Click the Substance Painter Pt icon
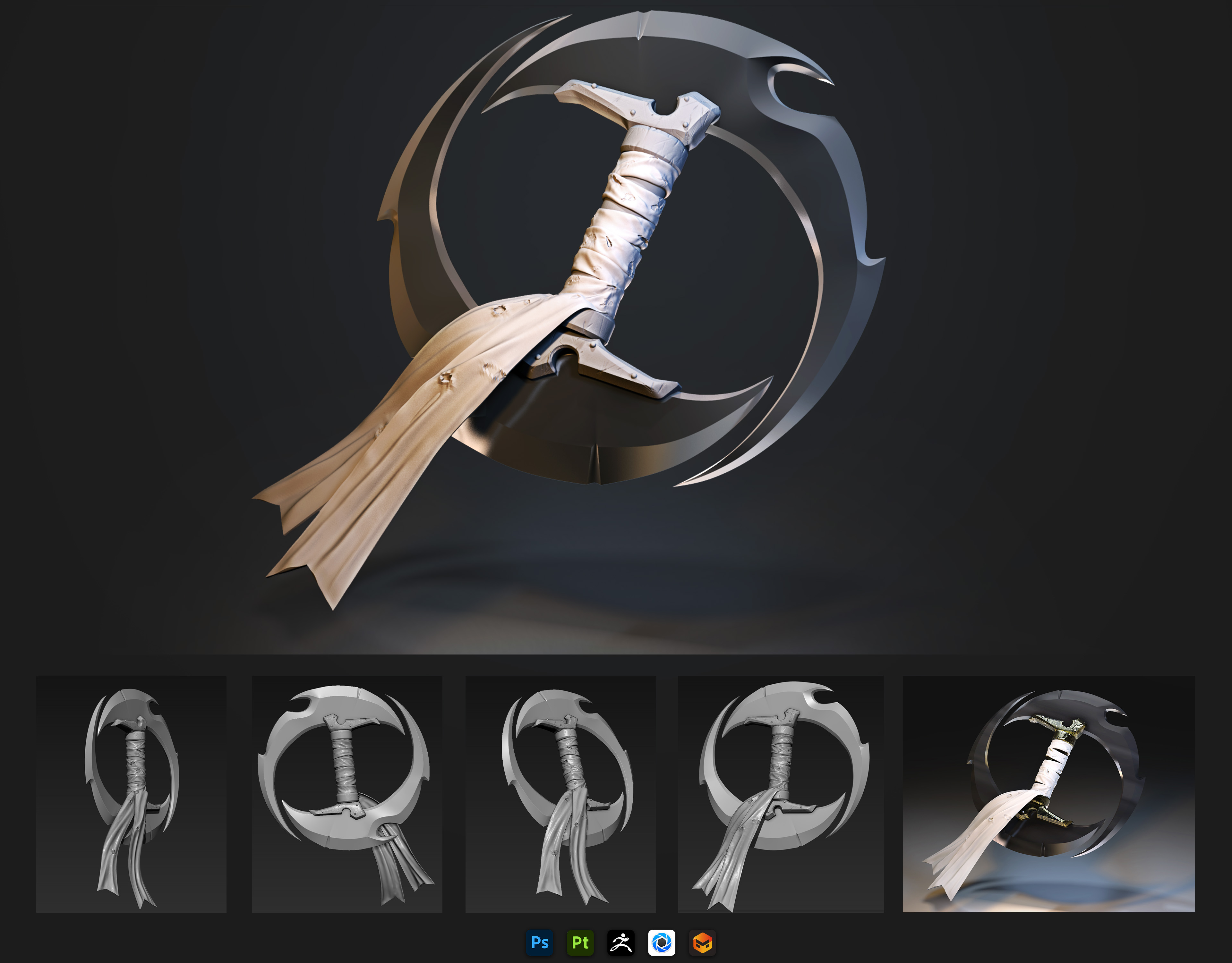Viewport: 1232px width, 963px height. point(580,942)
